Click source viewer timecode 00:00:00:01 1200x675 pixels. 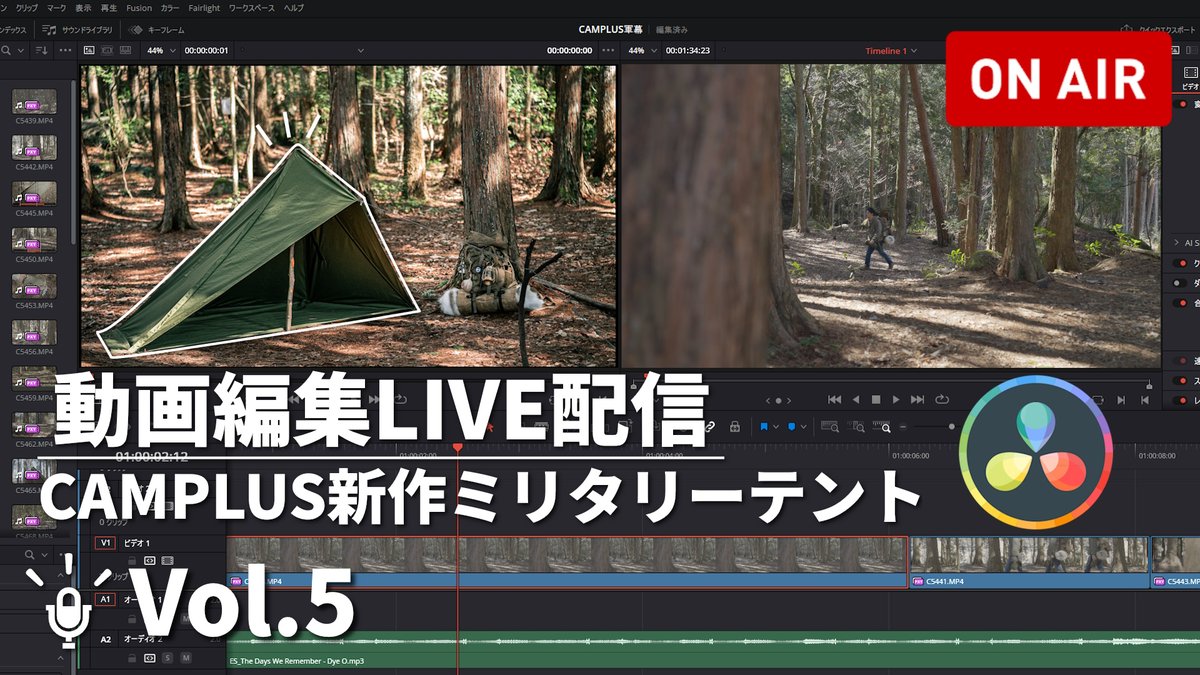coord(206,50)
